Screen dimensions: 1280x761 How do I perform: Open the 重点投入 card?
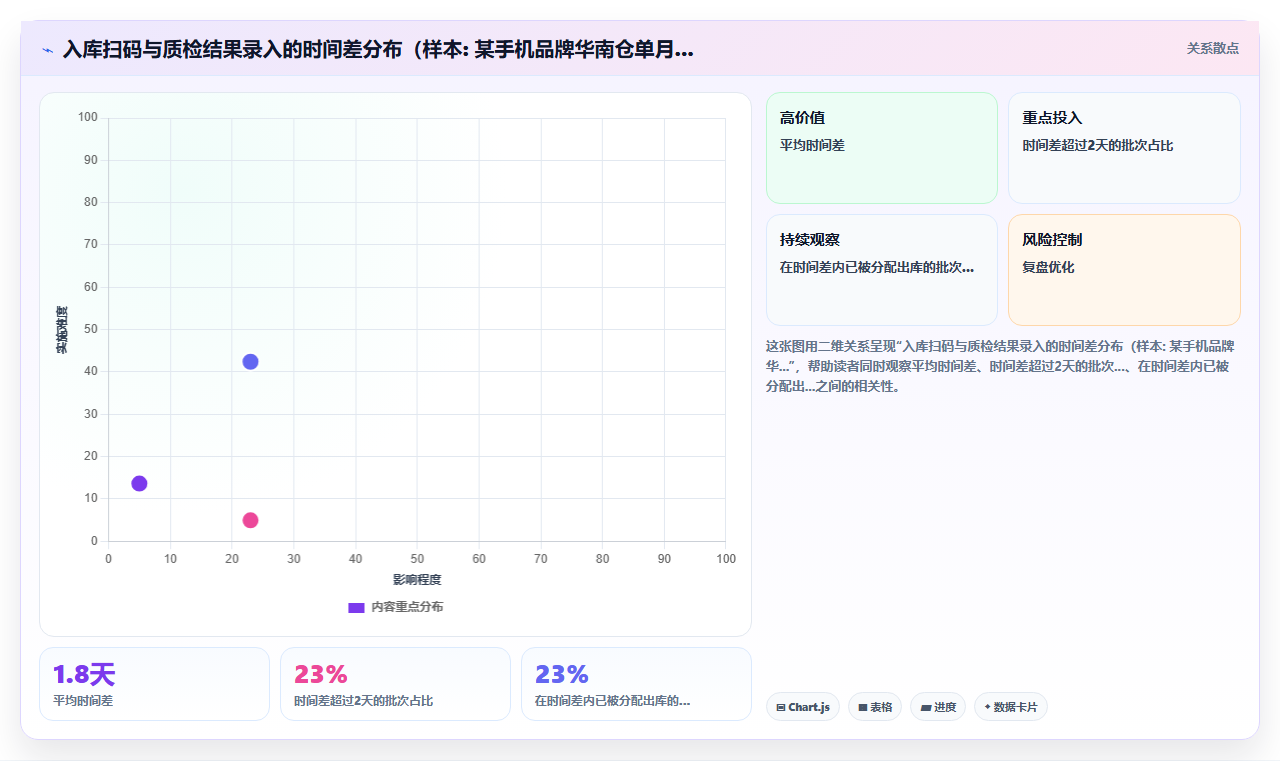(1124, 148)
